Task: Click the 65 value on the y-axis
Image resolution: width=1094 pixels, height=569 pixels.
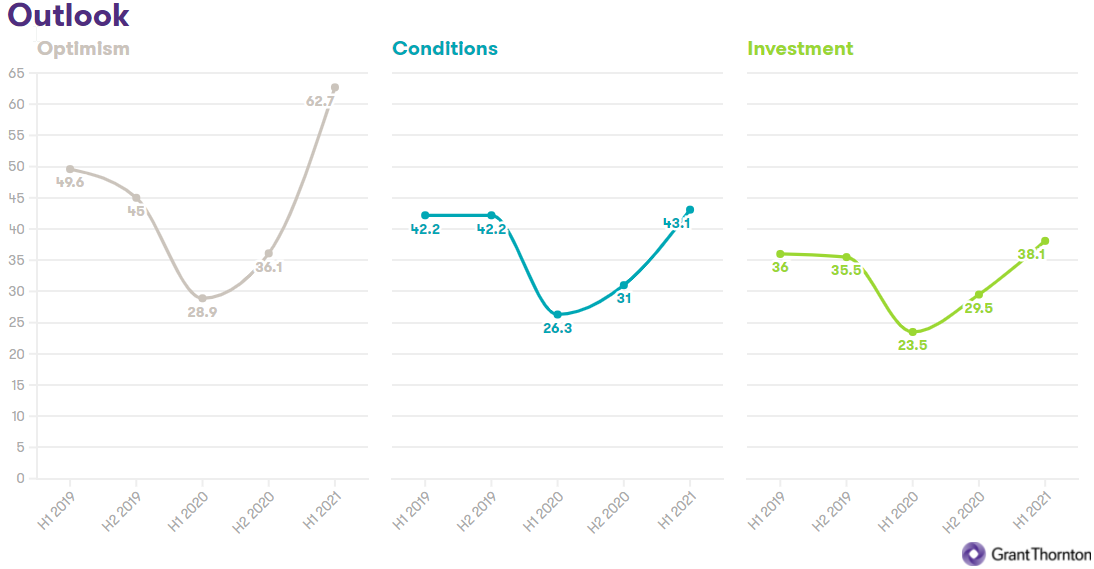Action: [17, 73]
